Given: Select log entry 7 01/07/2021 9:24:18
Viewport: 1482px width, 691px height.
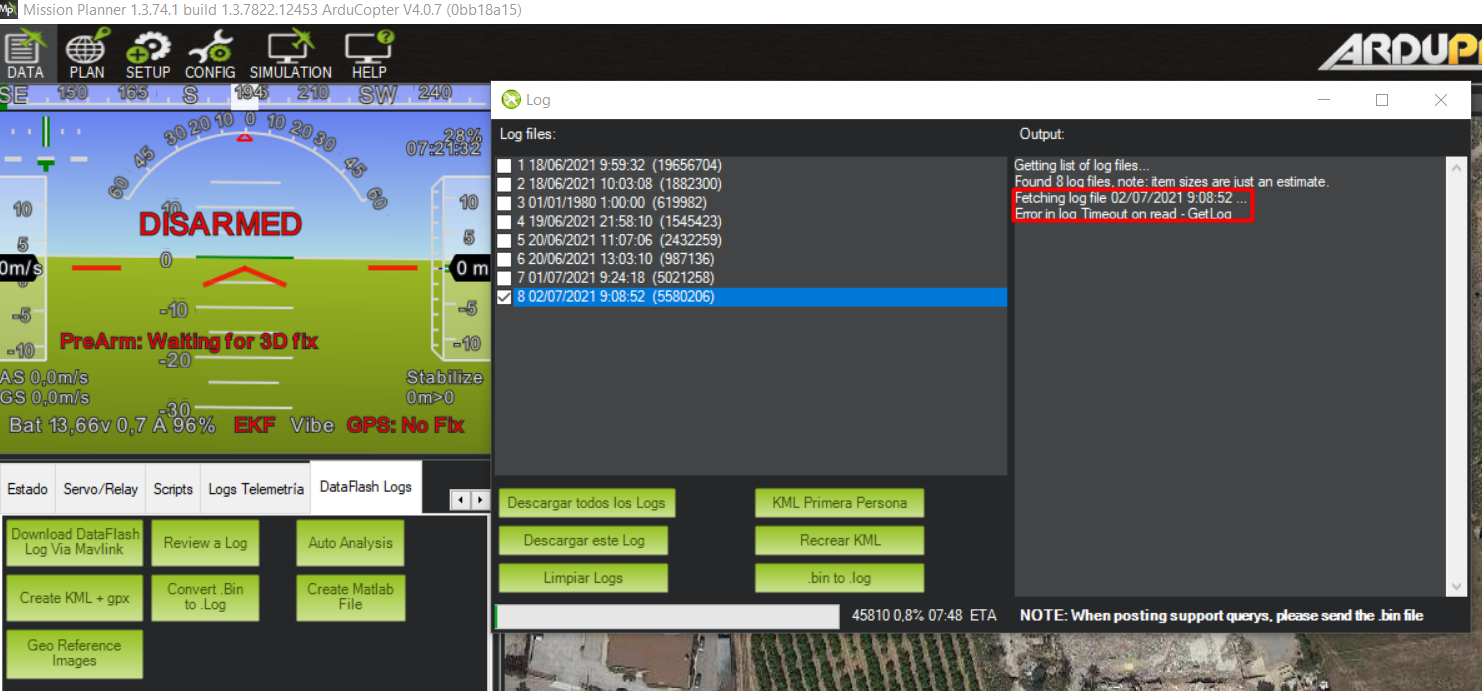Looking at the screenshot, I should tap(615, 278).
